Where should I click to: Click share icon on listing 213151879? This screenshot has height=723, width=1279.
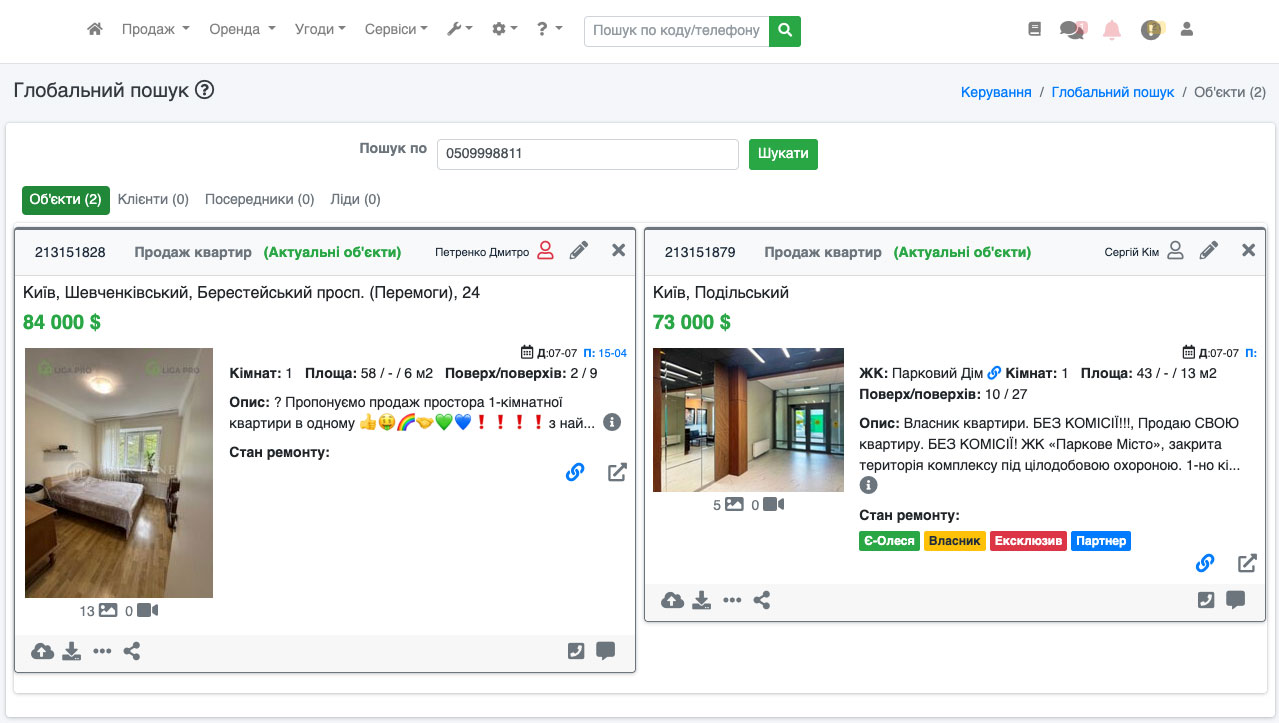click(762, 600)
